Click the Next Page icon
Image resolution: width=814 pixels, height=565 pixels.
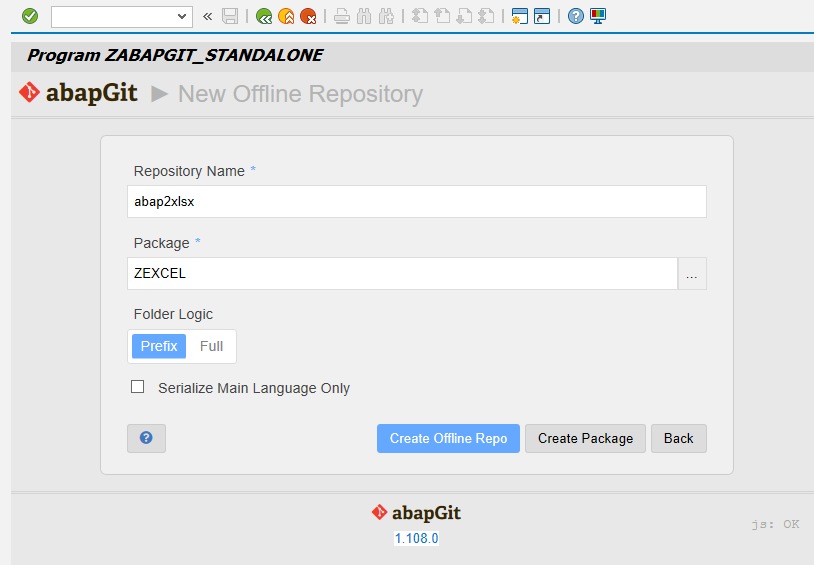(x=464, y=17)
